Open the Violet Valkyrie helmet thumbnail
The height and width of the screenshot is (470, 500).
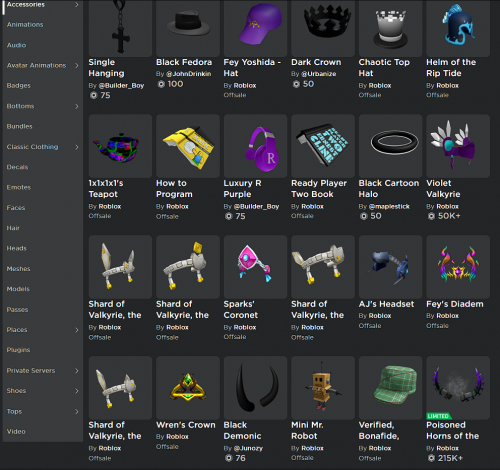click(x=458, y=146)
